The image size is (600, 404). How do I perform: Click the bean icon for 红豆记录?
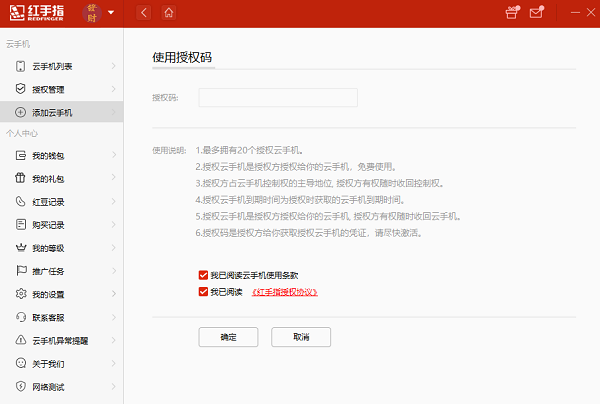20,201
